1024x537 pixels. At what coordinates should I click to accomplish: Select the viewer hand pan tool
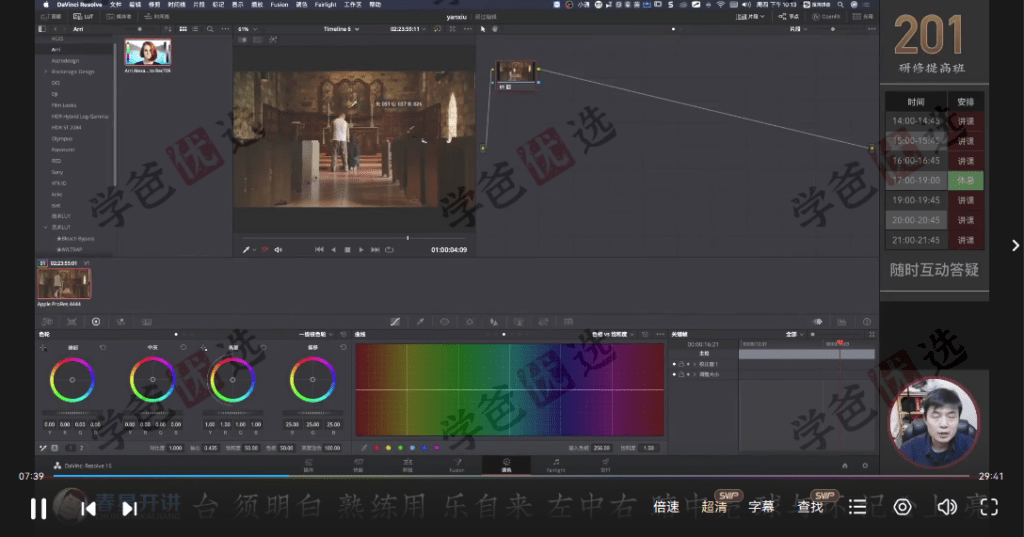tap(494, 29)
